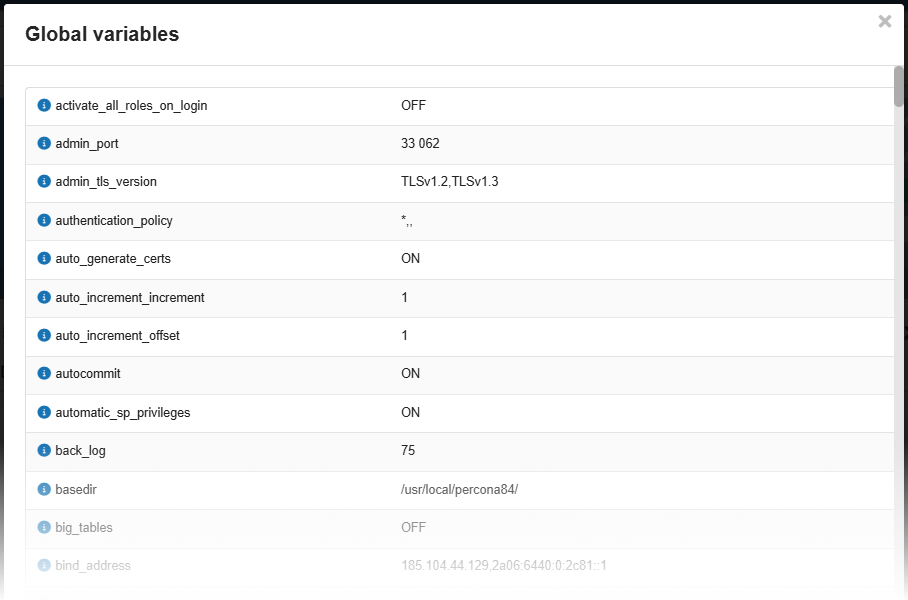Show info for automatic_sp_privileges variable
The height and width of the screenshot is (600, 908).
tap(44, 413)
